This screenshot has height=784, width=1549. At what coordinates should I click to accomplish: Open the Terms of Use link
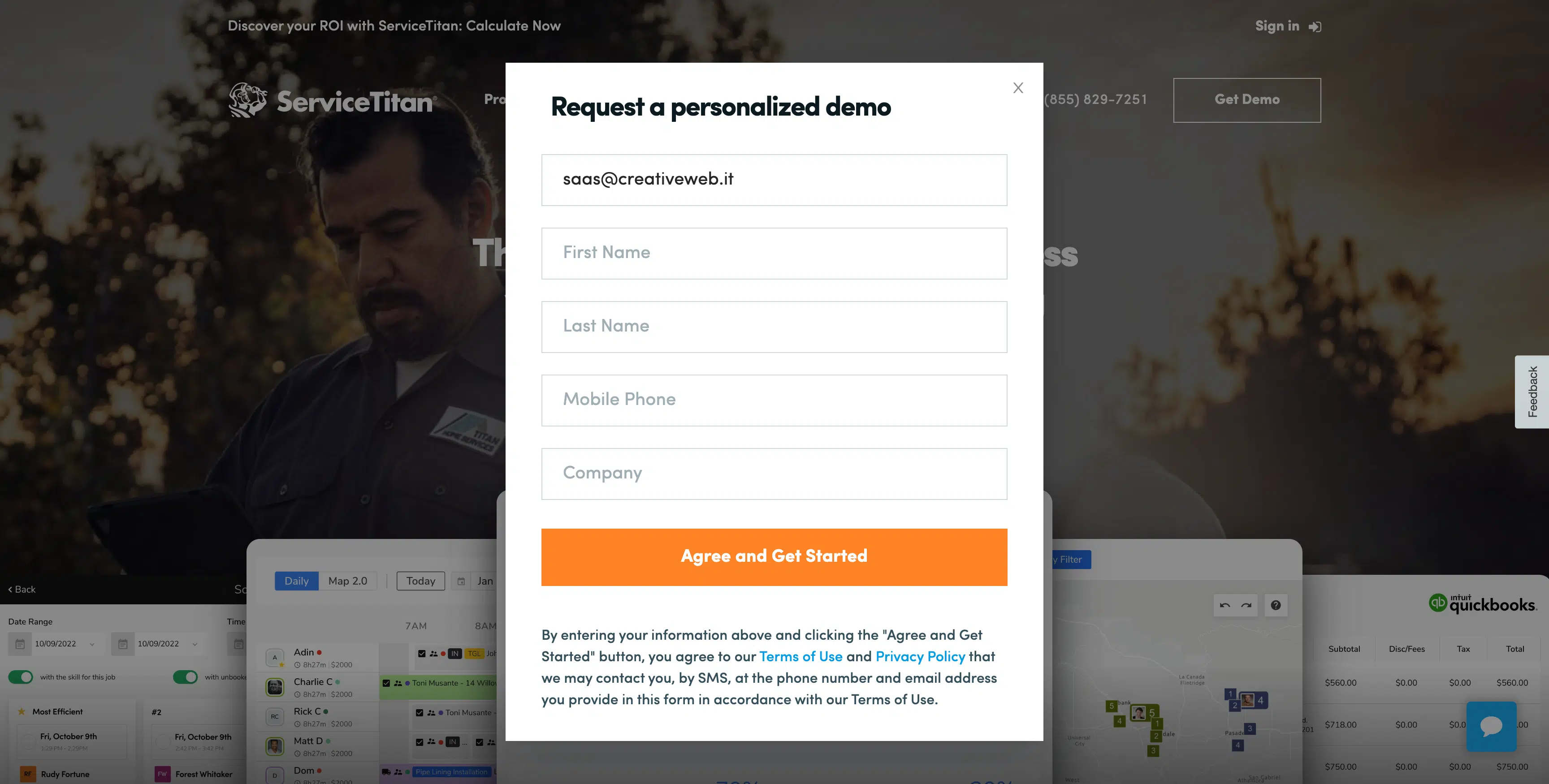pos(800,656)
